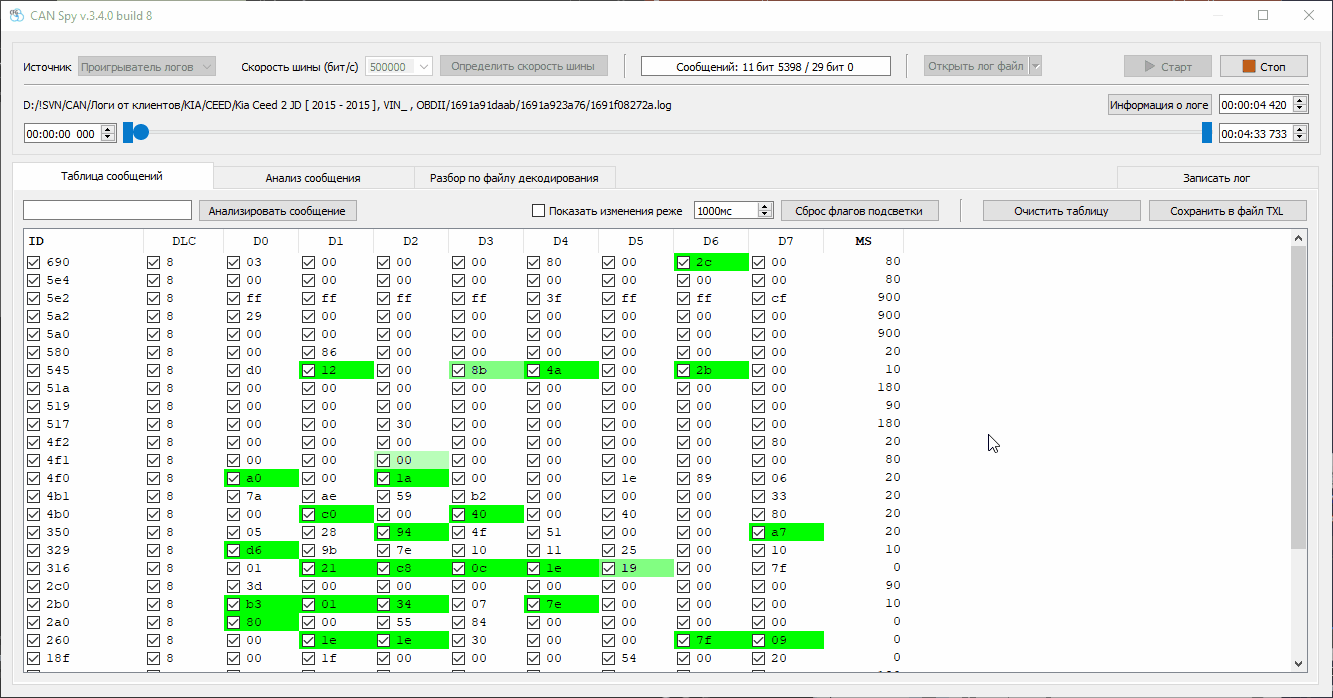Click highlighted D5 cell 19 in row 316
The height and width of the screenshot is (698, 1333).
[x=636, y=568]
